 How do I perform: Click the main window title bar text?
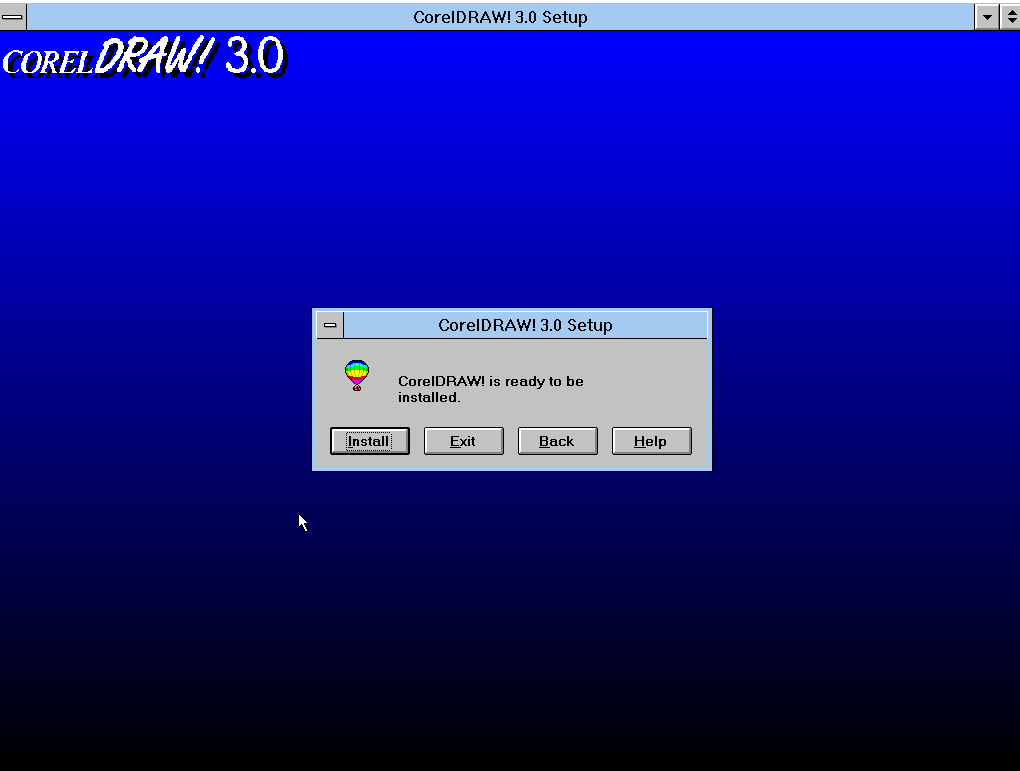[500, 16]
